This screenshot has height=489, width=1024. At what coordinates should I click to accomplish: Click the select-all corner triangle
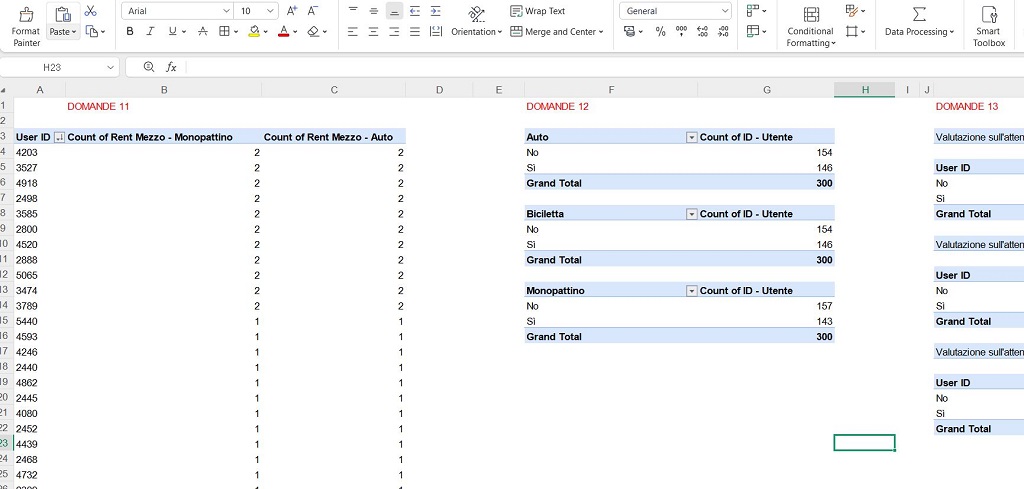coord(5,90)
